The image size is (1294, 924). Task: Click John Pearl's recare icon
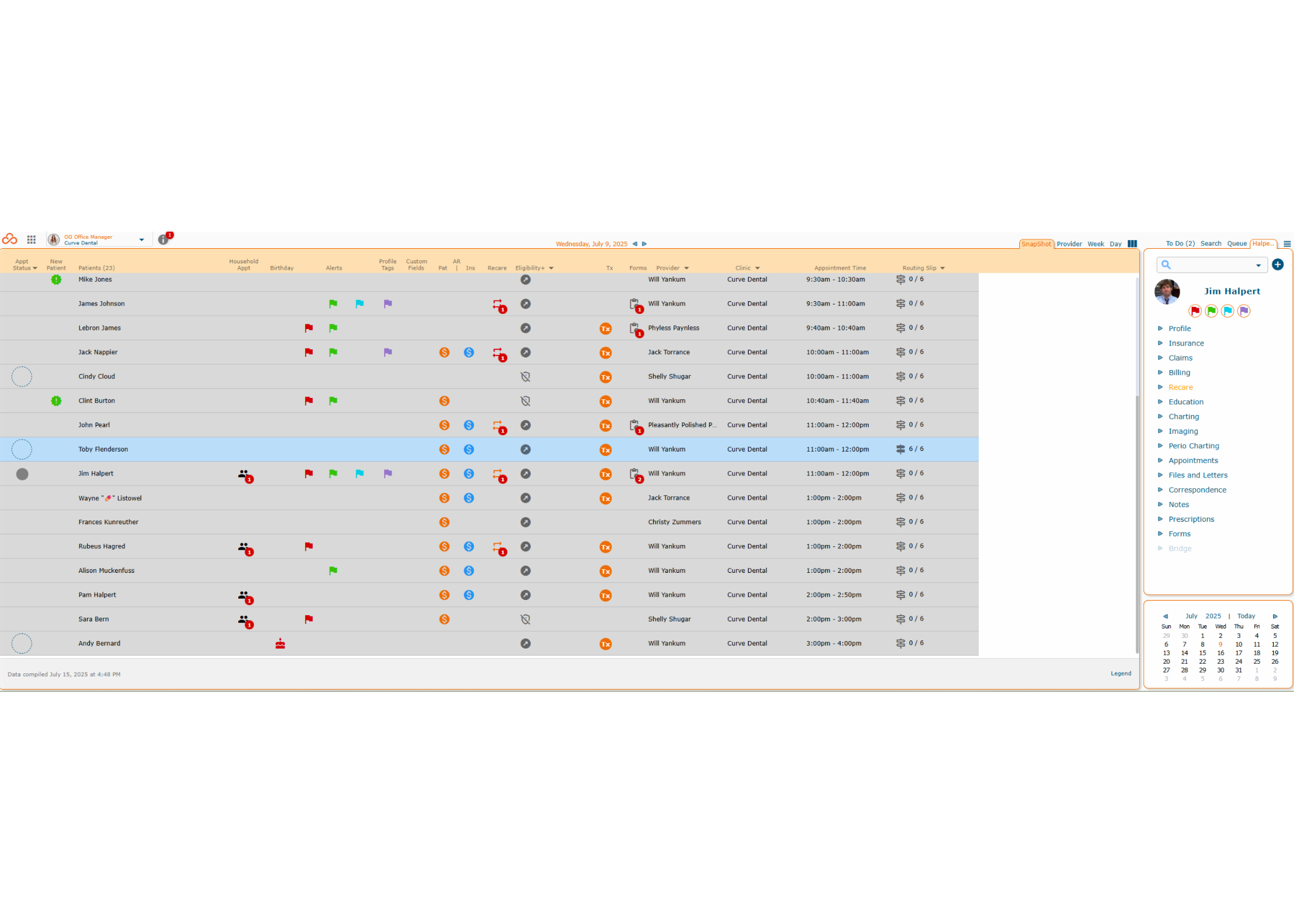coord(498,426)
